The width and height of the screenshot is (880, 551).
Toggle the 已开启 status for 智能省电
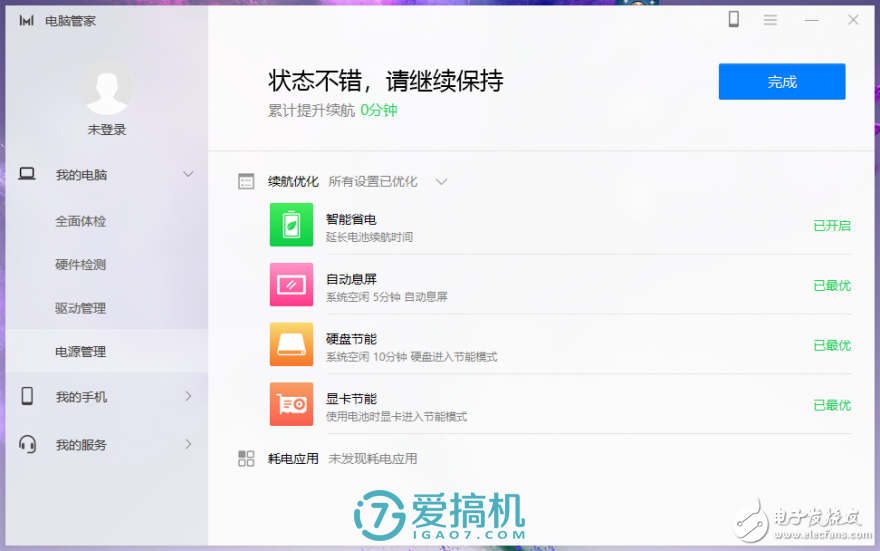(831, 226)
